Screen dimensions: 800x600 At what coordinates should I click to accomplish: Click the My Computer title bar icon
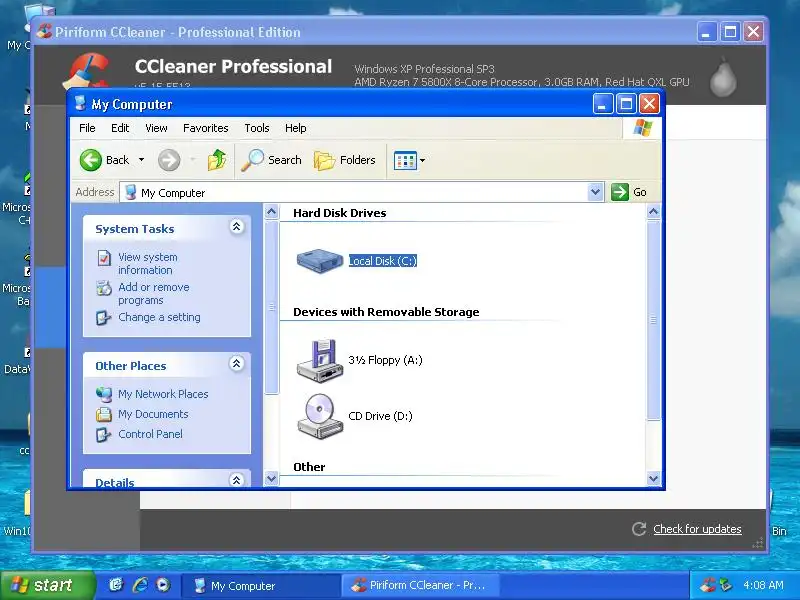click(x=80, y=104)
